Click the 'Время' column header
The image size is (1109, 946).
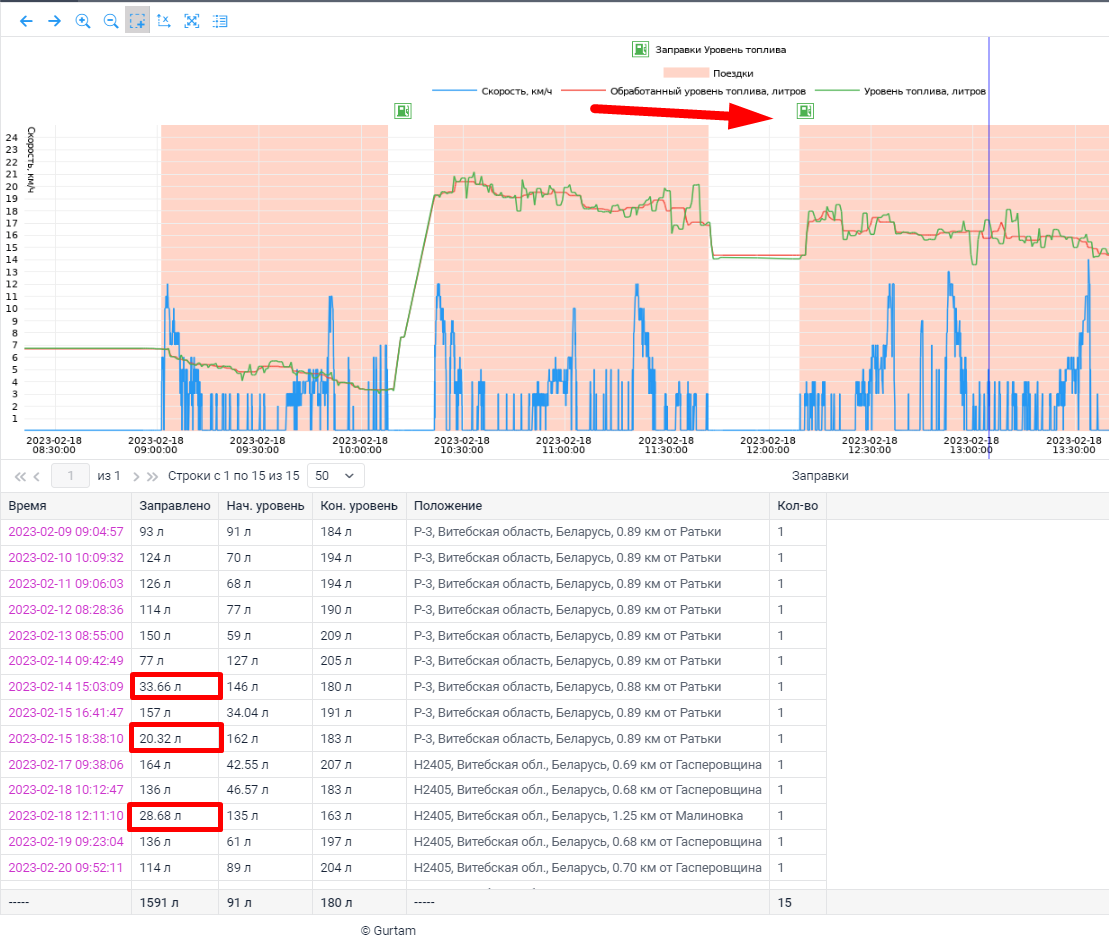click(28, 506)
